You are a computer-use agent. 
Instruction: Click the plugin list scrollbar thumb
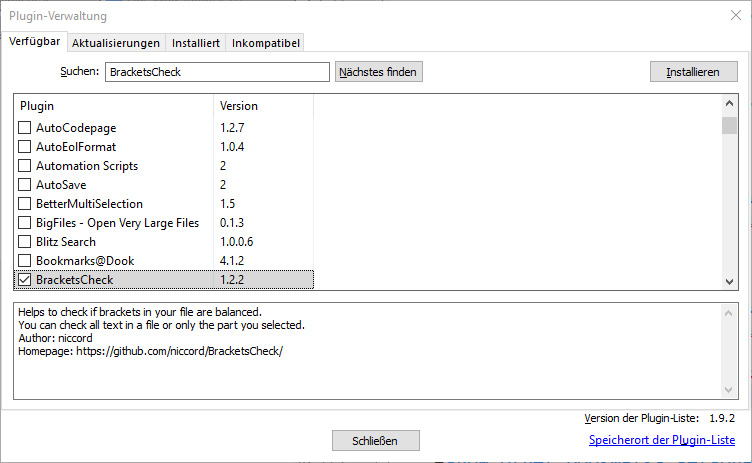[729, 126]
